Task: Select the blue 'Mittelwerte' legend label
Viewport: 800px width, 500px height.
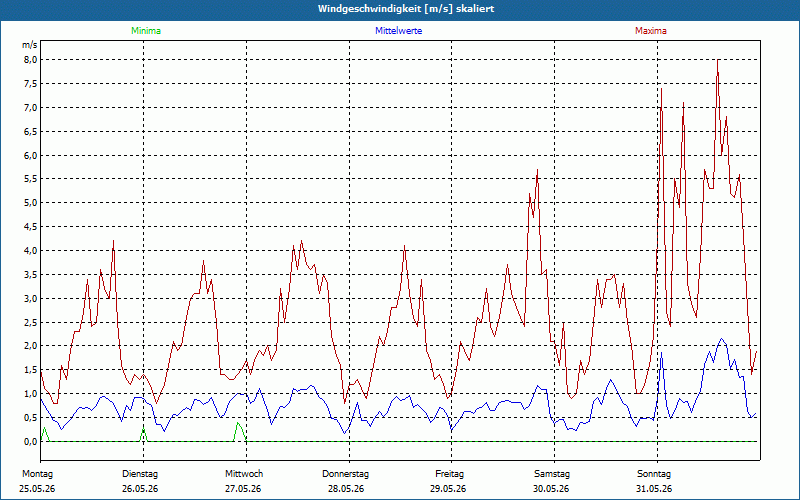Action: (x=398, y=31)
